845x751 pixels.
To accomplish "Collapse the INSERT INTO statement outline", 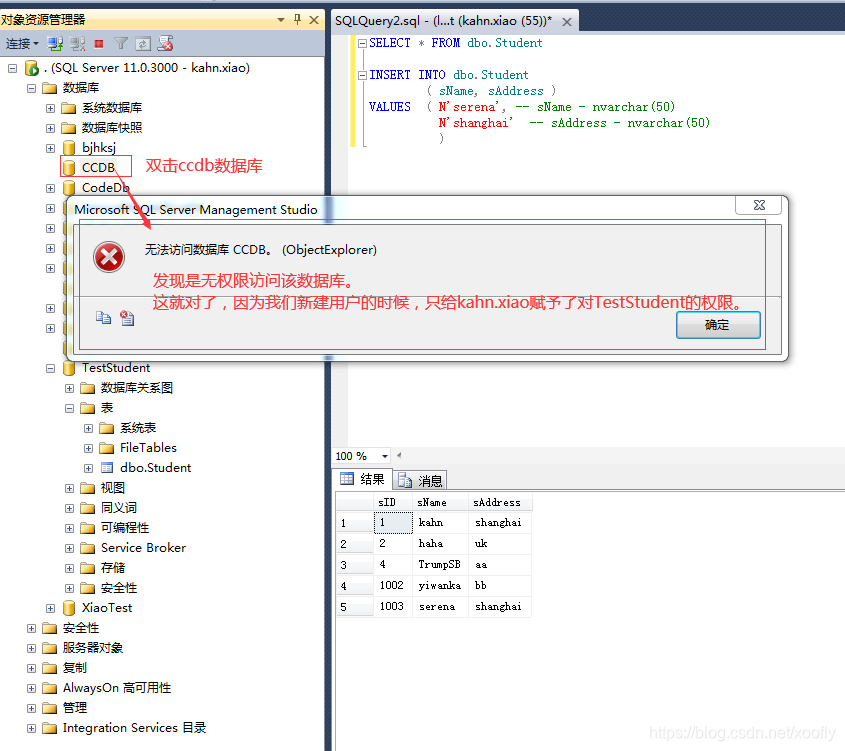I will point(363,75).
